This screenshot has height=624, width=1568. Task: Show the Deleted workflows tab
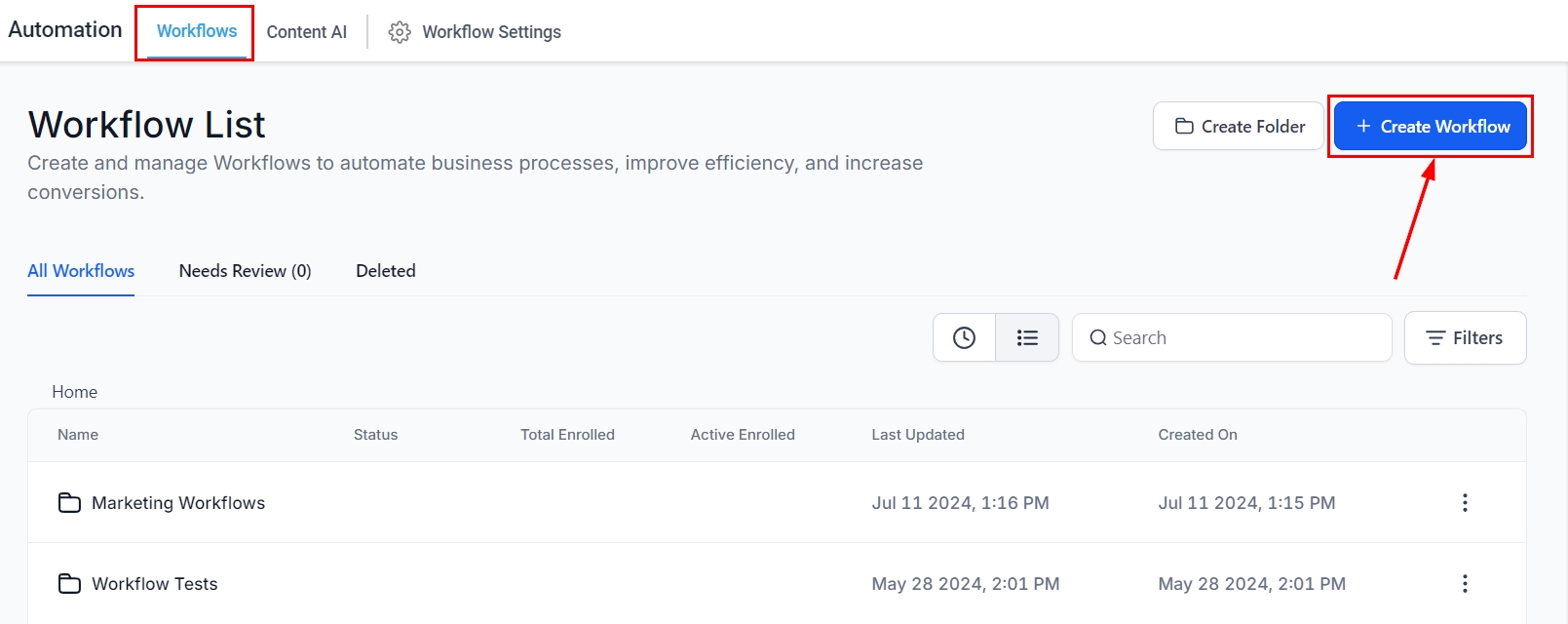pyautogui.click(x=385, y=271)
